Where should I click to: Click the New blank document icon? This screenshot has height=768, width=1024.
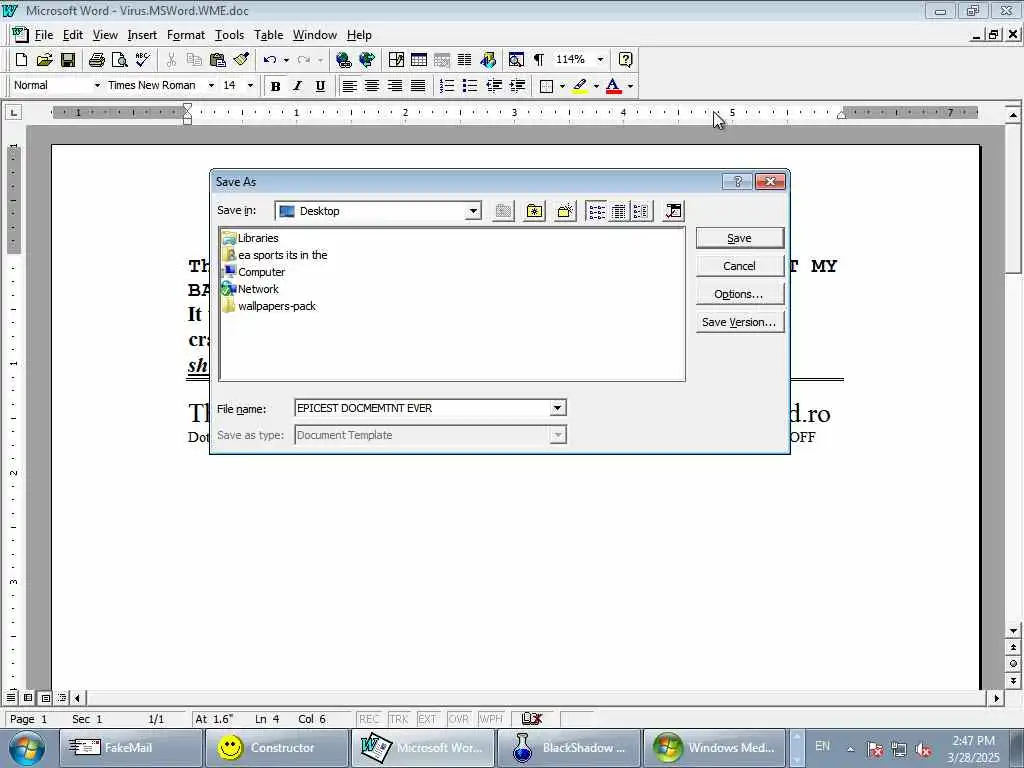tap(21, 60)
